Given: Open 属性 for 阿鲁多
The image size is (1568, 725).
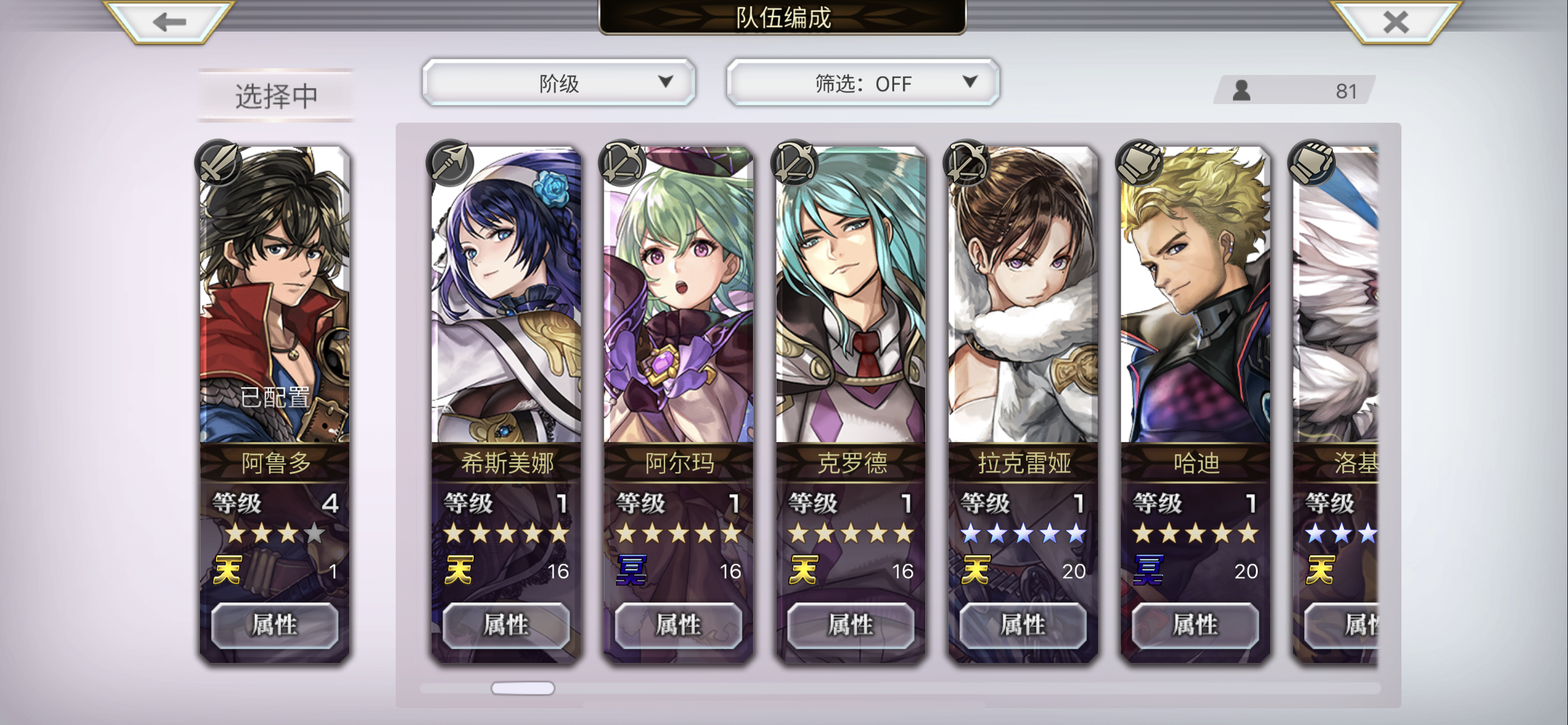Looking at the screenshot, I should coord(274,625).
